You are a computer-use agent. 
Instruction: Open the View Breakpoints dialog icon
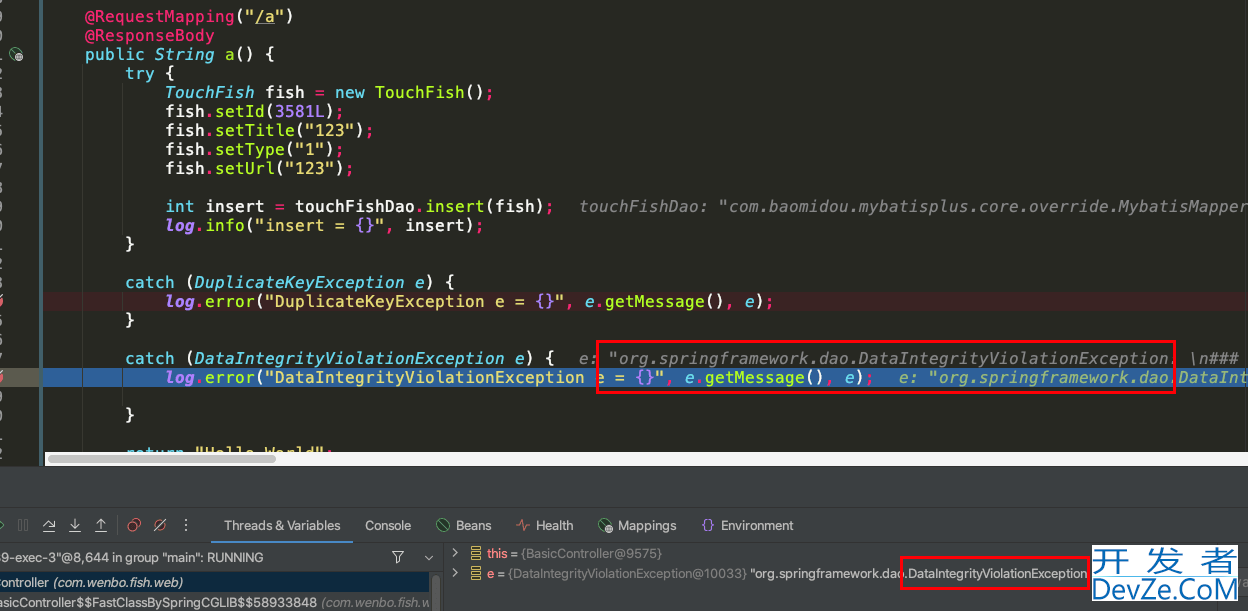point(134,525)
